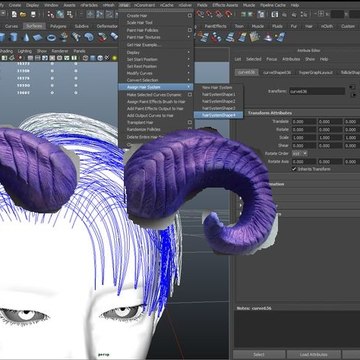Click the New Scene icon in toolbar
The height and width of the screenshot is (360, 360).
click(14, 14)
